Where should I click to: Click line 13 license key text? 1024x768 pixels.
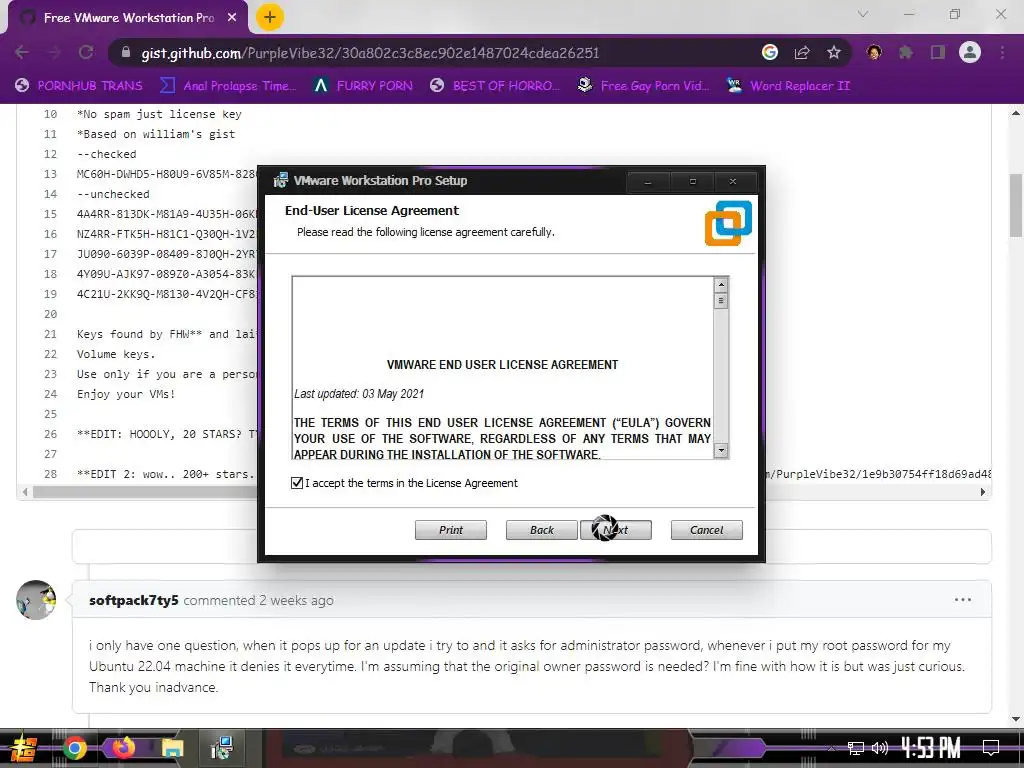pyautogui.click(x=167, y=174)
